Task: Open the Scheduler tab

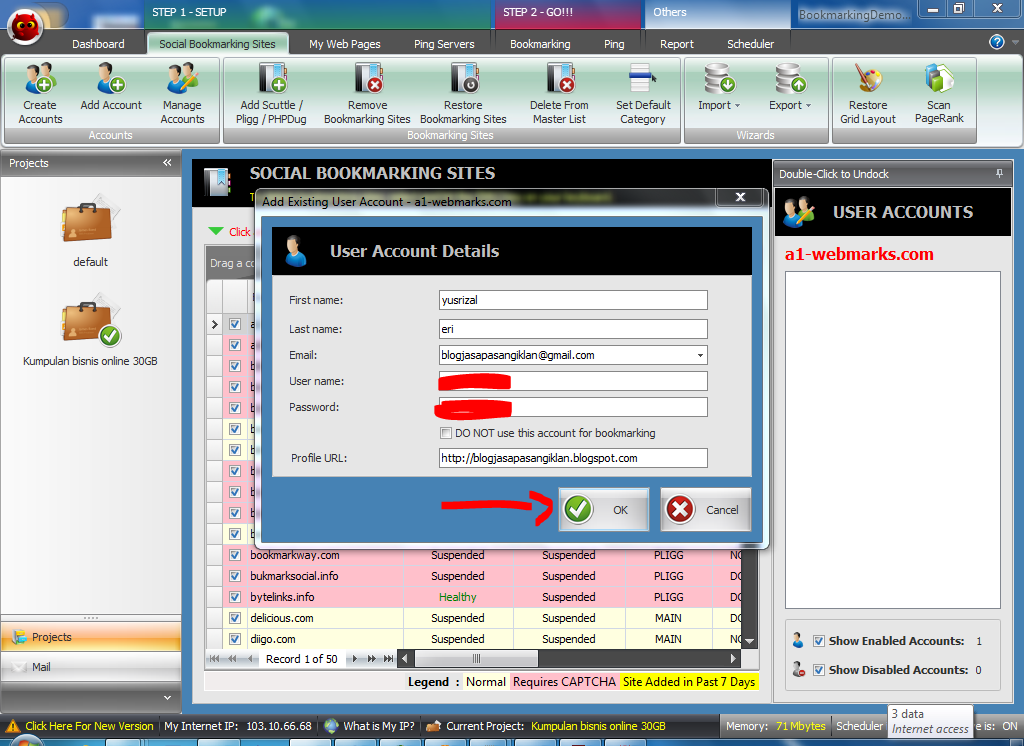Action: pos(750,44)
